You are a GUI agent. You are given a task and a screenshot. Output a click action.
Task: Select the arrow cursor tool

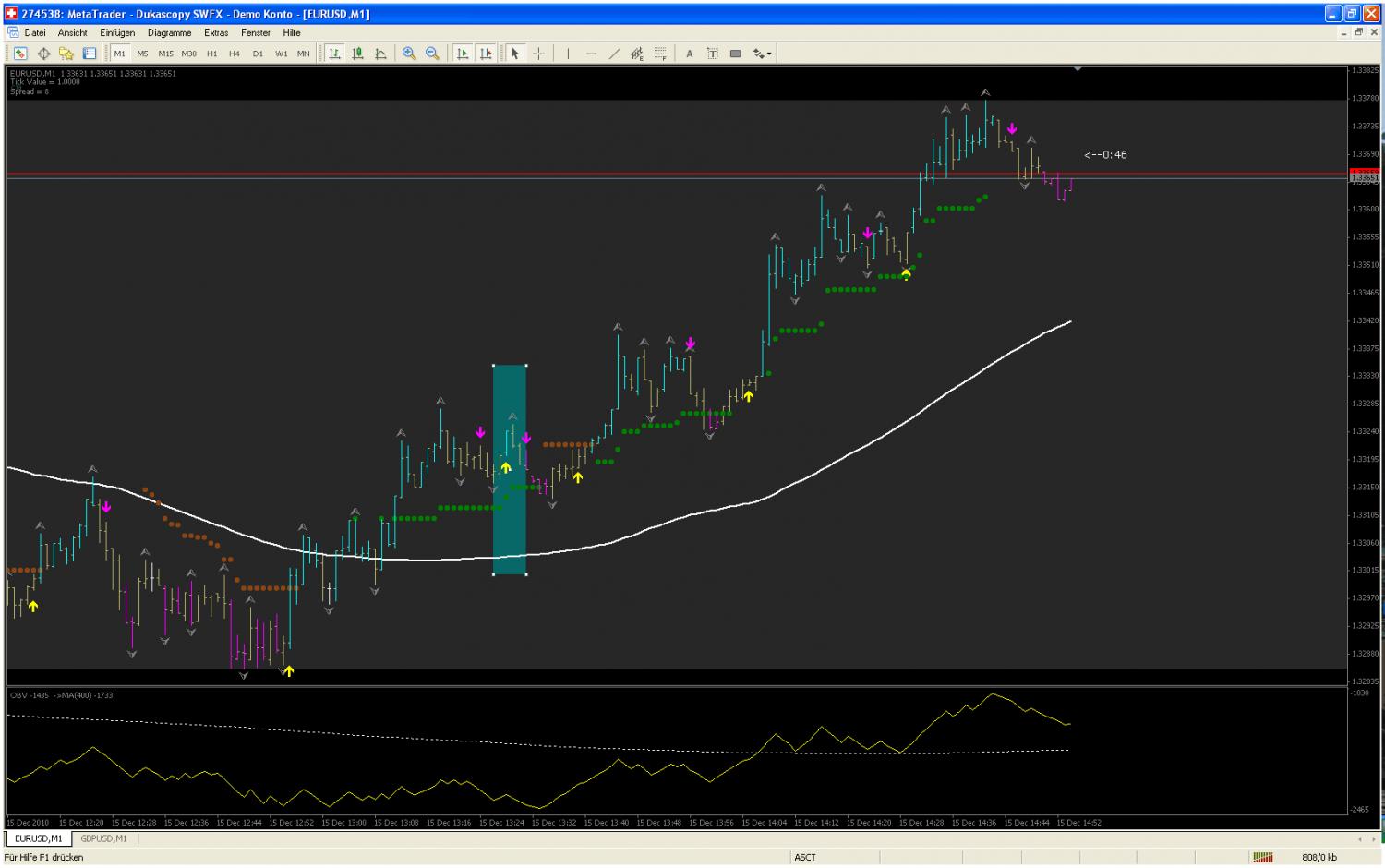tap(514, 54)
